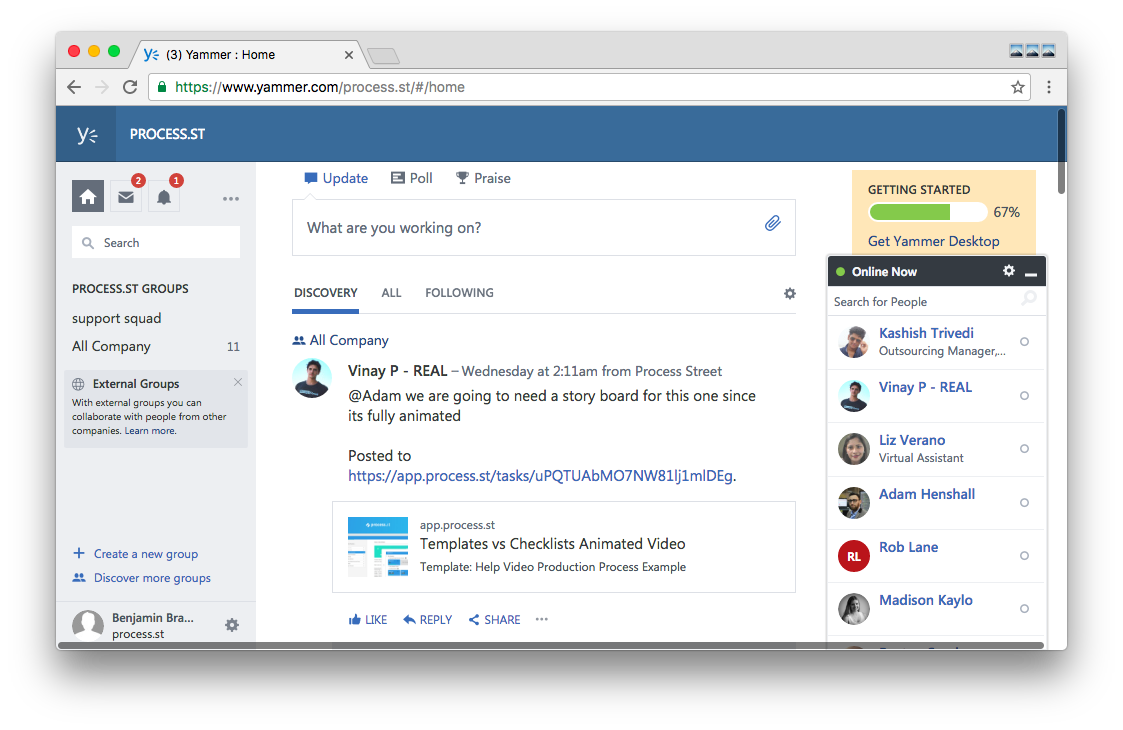
Task: Click the browser forward arrow
Action: pyautogui.click(x=102, y=87)
